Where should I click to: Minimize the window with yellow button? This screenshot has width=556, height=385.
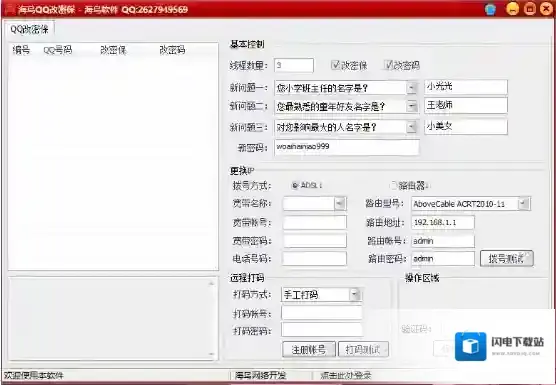[x=512, y=9]
